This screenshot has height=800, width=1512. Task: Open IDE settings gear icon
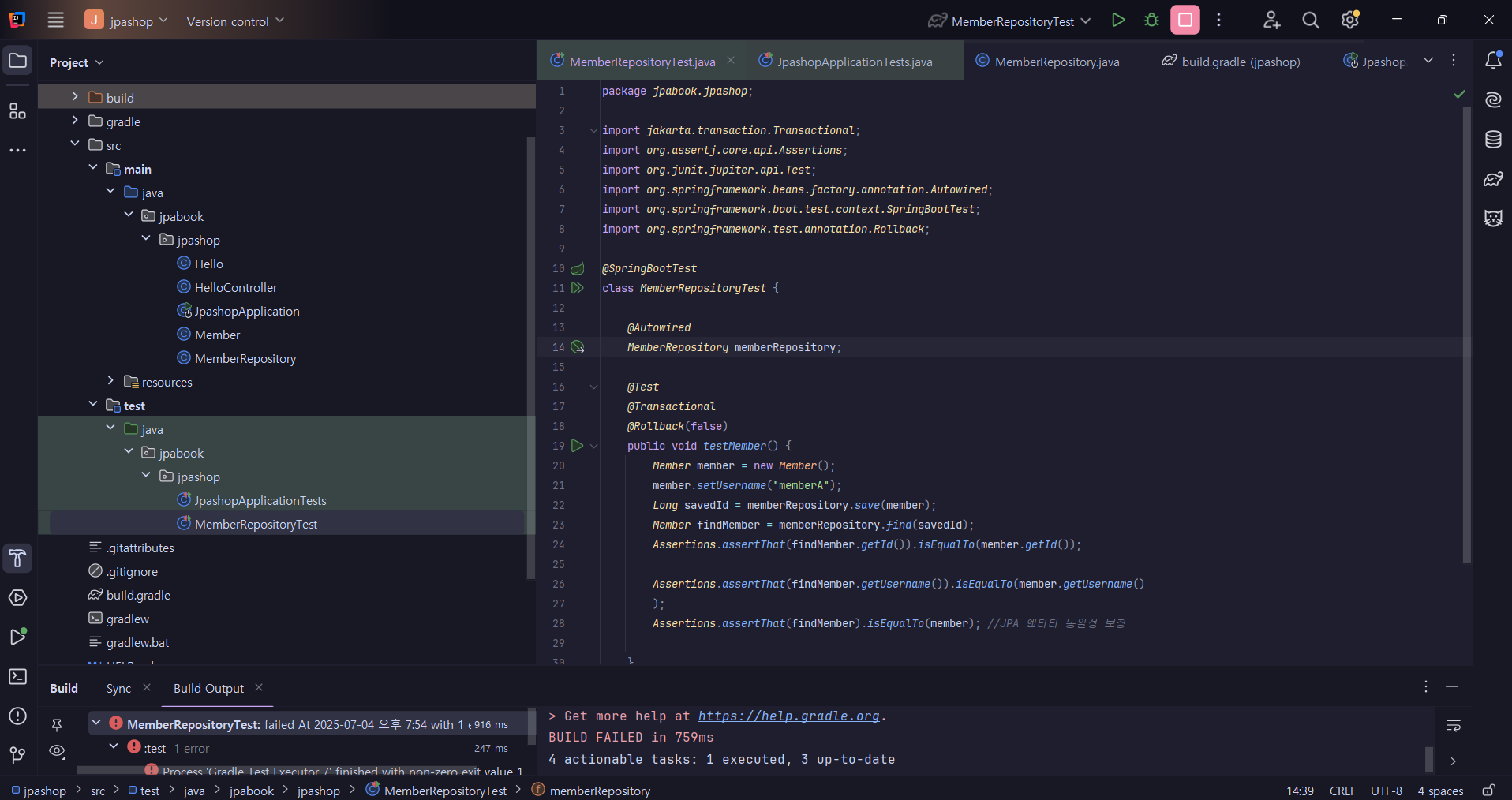coord(1350,21)
